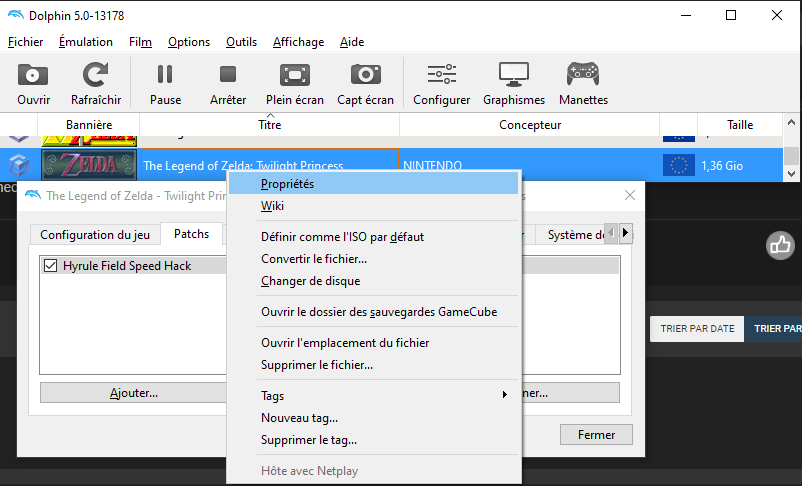Open Configurer settings icon

tap(441, 75)
